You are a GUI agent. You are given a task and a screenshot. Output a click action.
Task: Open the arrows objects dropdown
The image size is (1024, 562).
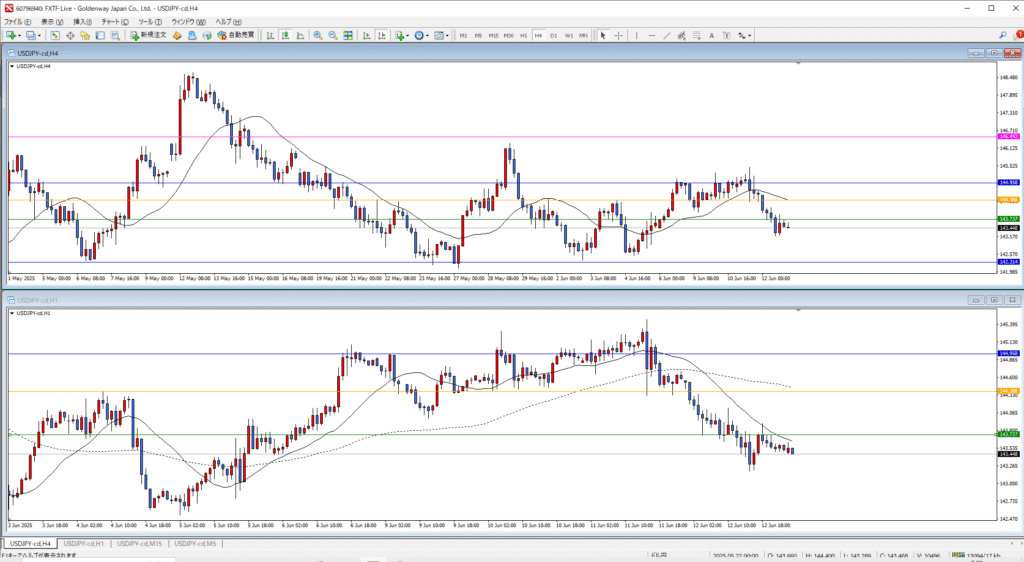tap(744, 35)
